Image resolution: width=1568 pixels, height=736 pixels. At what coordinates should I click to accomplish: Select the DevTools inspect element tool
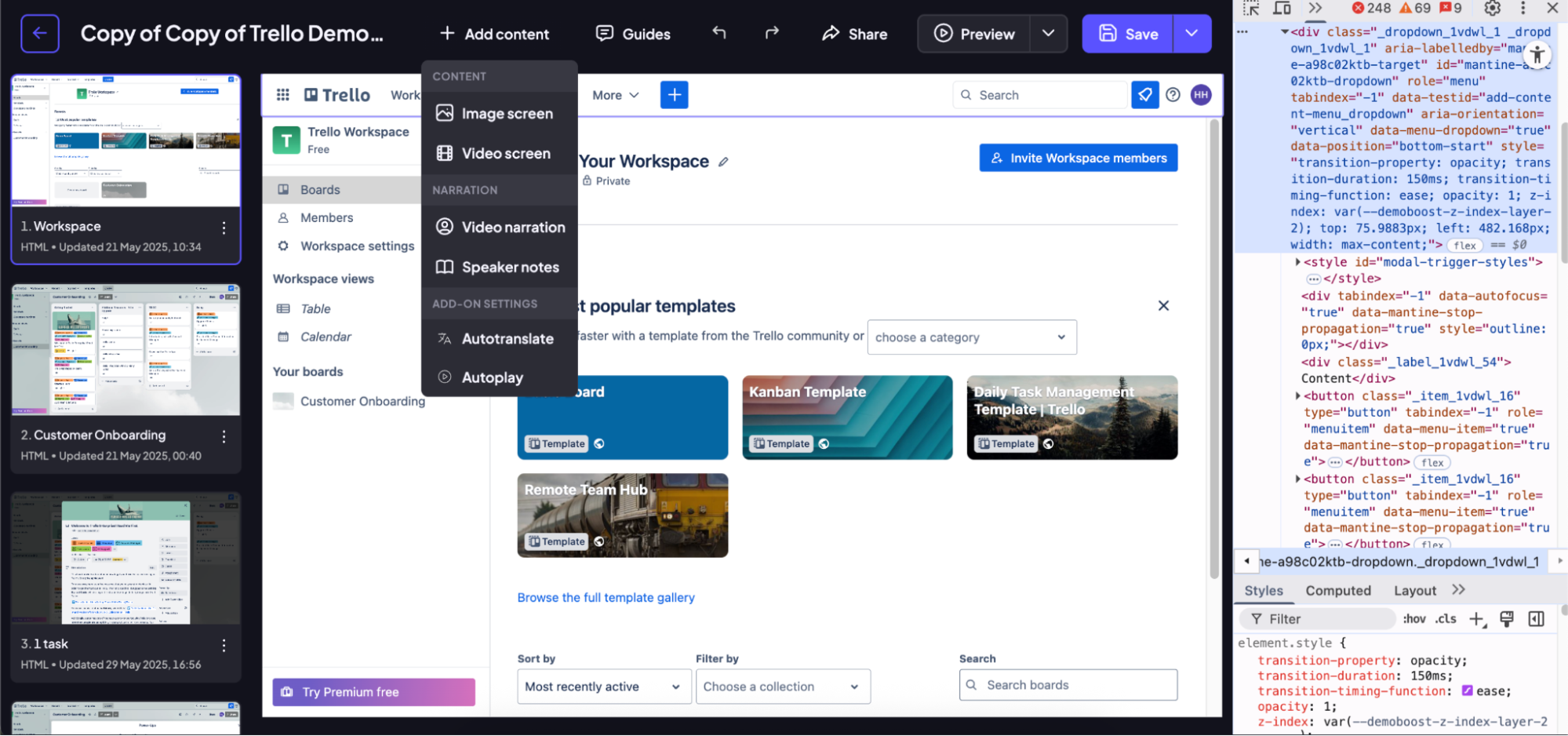[1251, 9]
